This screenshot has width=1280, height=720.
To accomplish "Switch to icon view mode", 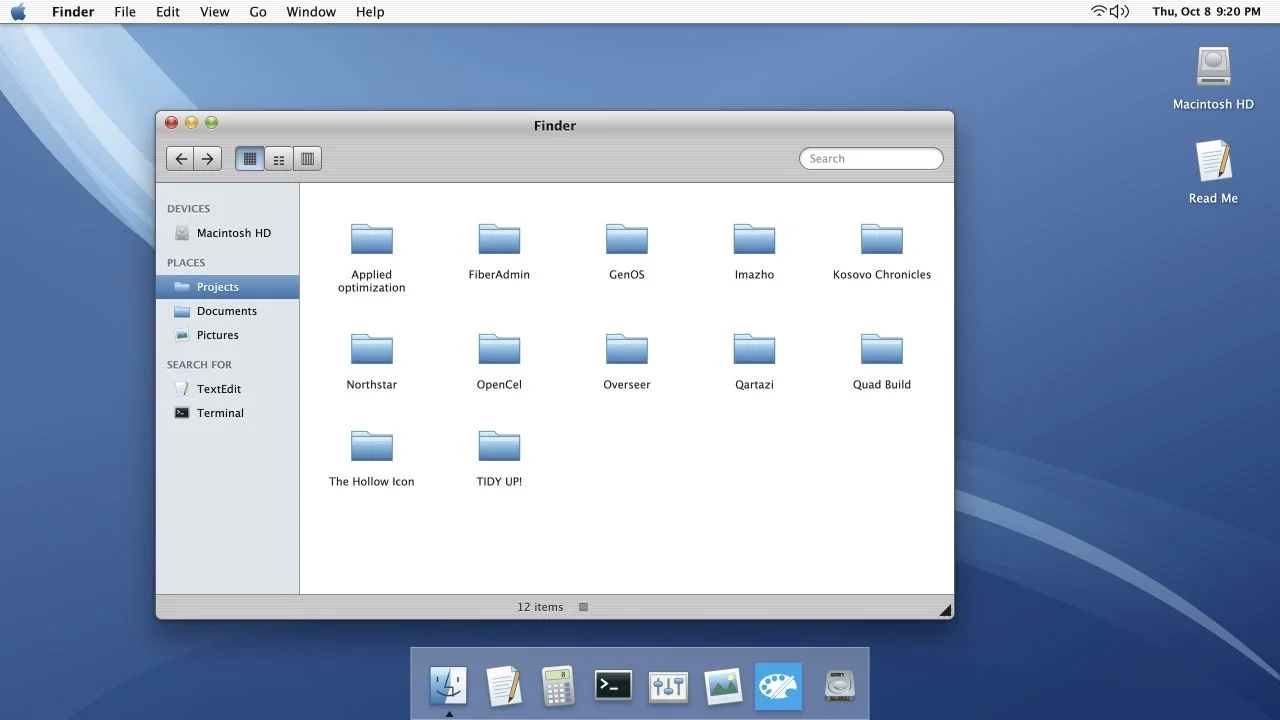I will 250,158.
